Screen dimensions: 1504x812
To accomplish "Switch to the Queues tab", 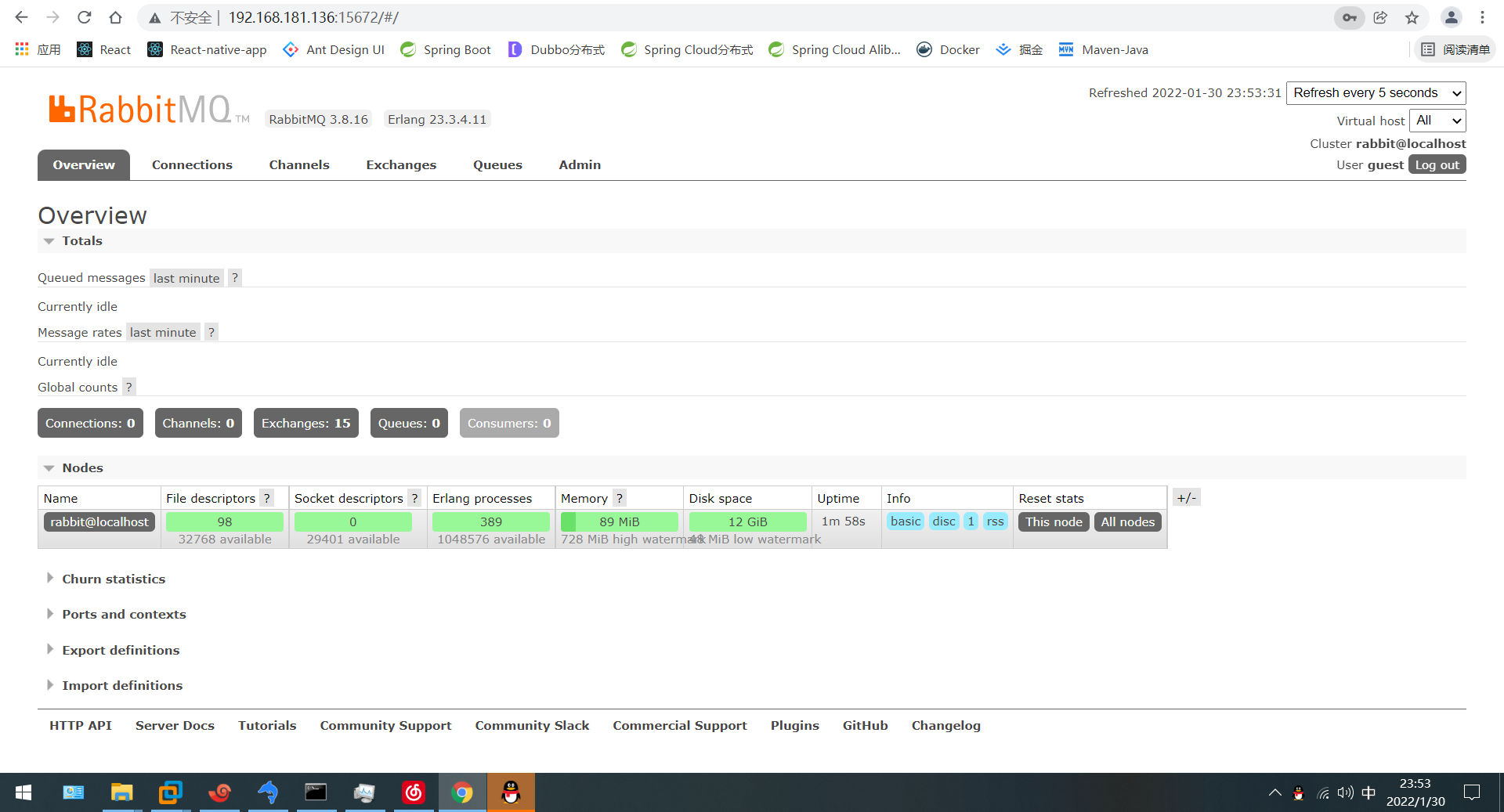I will click(497, 164).
